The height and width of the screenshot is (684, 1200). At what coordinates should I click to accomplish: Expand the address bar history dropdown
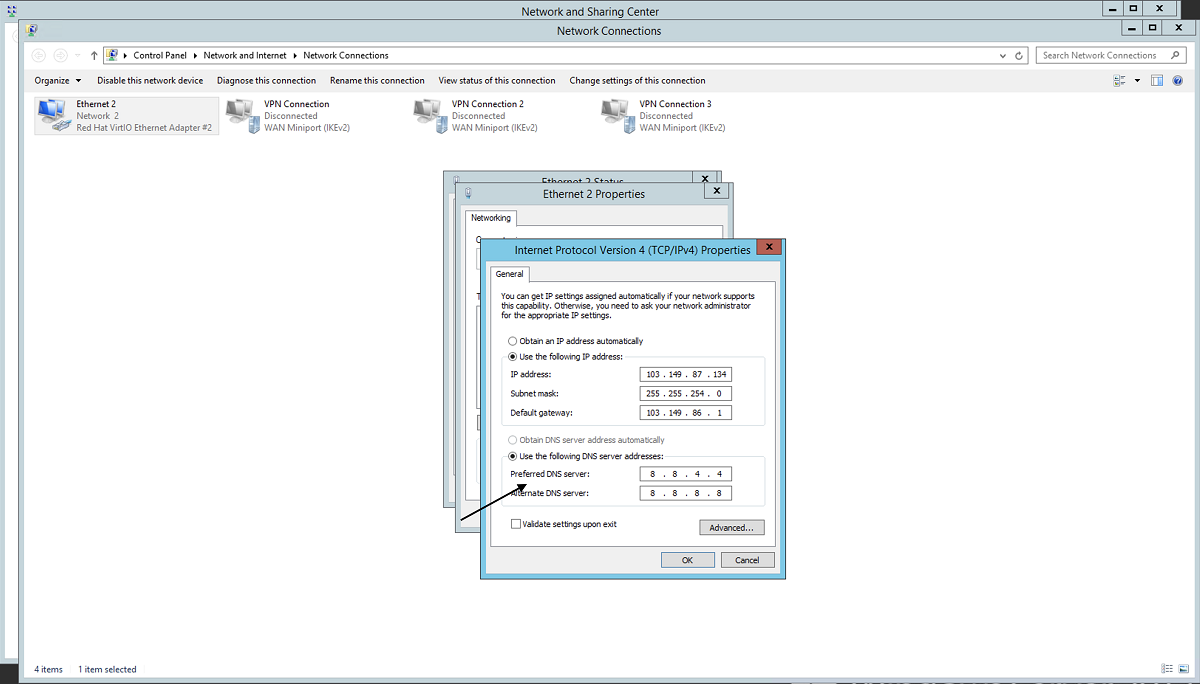point(1003,56)
